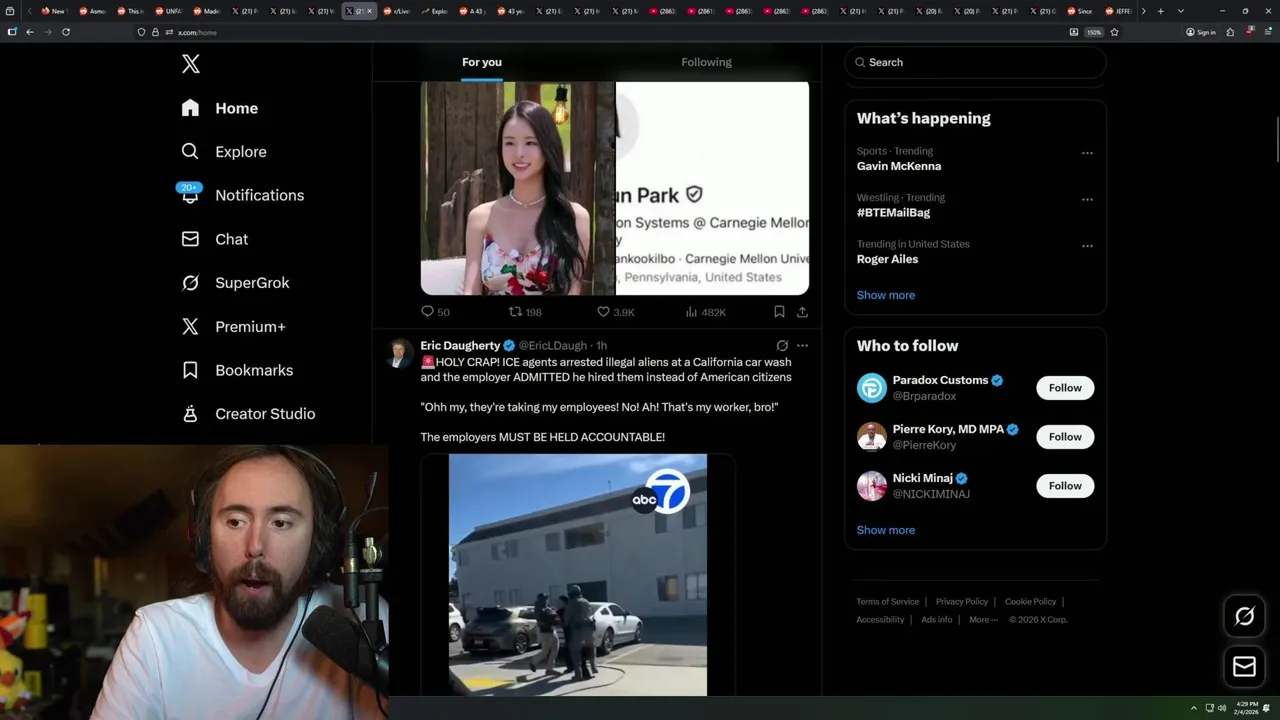The image size is (1280, 720).
Task: Click the shield tracking protection icon
Action: pyautogui.click(x=141, y=32)
